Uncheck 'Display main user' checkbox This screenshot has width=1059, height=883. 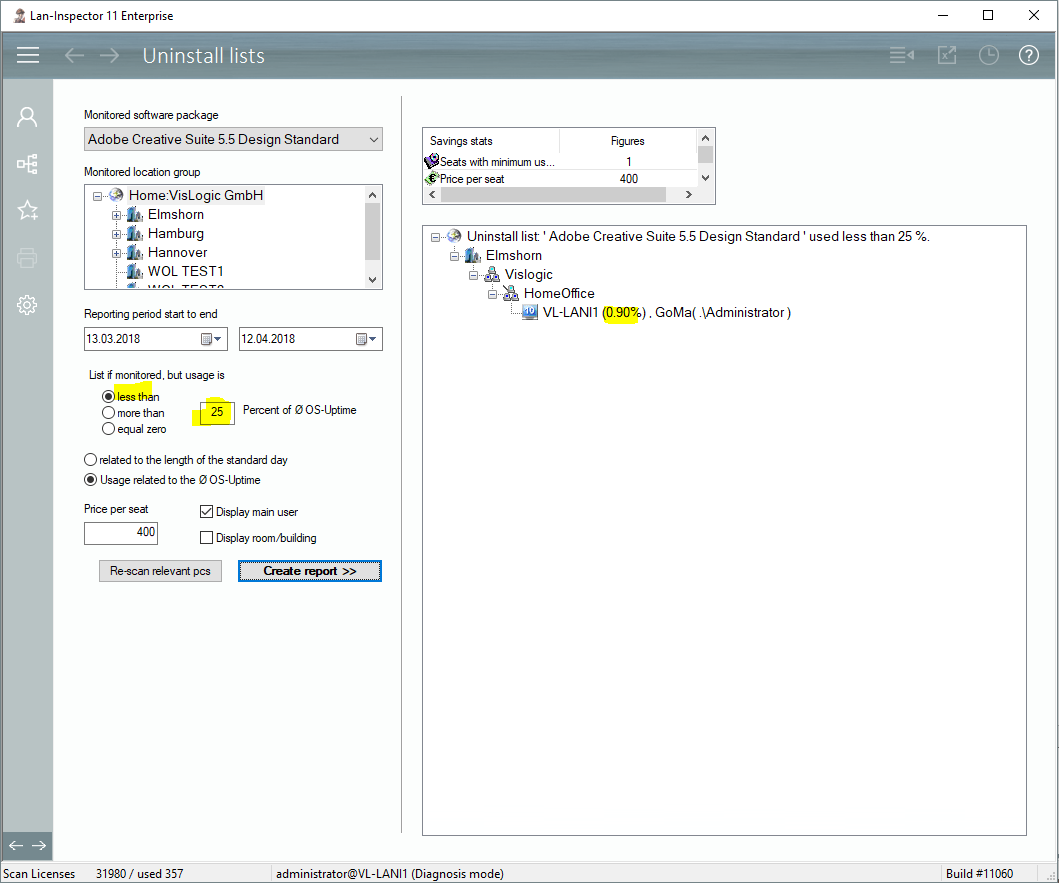207,512
